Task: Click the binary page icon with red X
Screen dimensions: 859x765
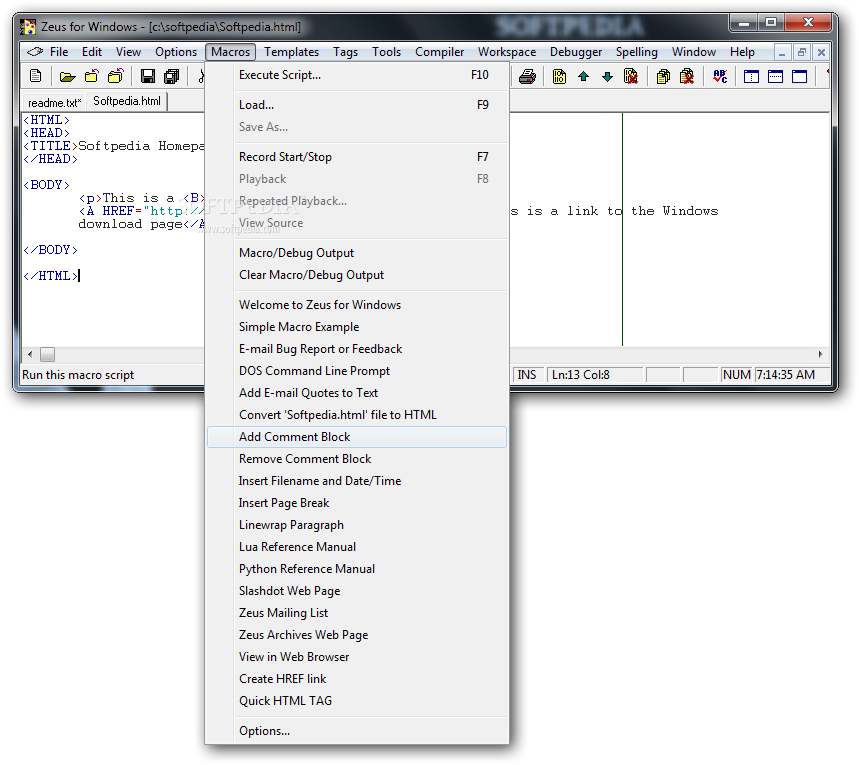Action: point(631,76)
